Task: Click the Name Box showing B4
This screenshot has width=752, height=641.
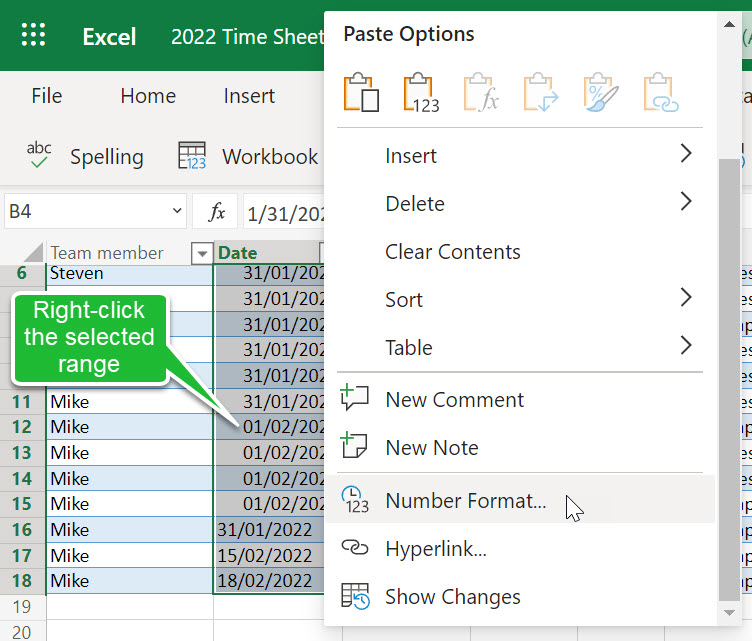Action: tap(95, 211)
